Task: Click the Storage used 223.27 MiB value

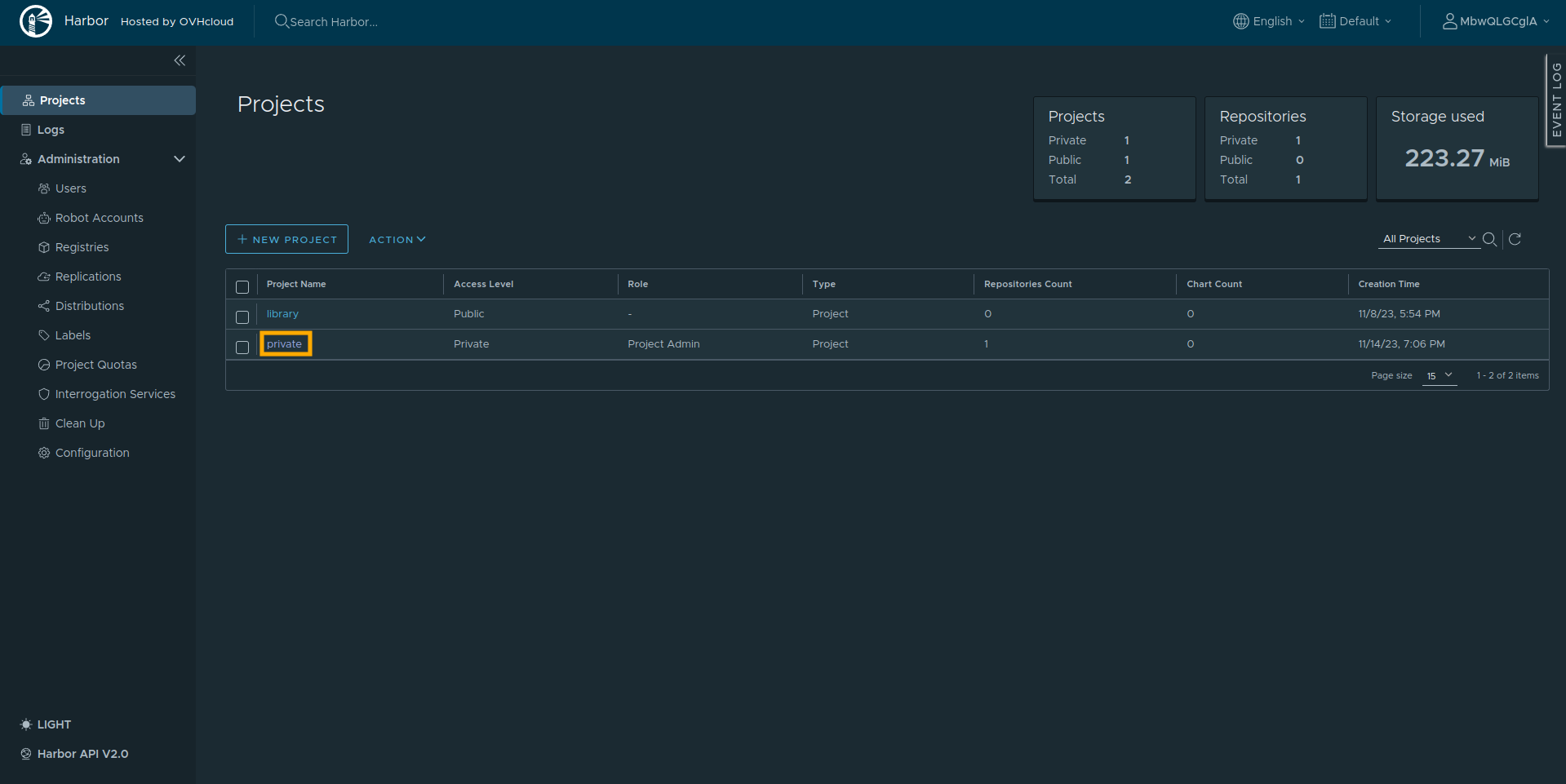Action: (x=1457, y=158)
